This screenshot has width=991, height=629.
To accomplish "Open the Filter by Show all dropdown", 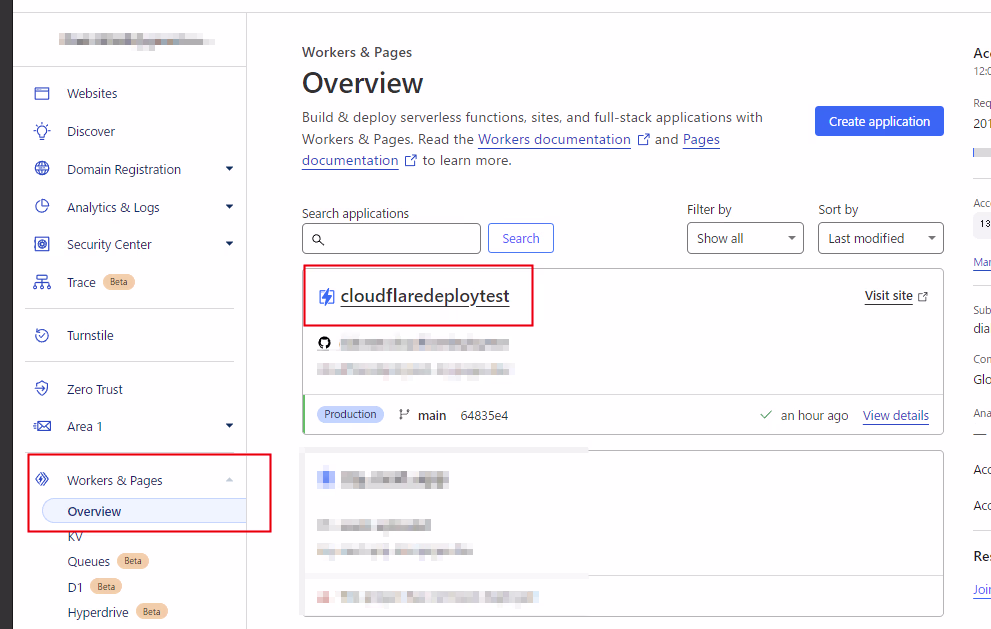I will [x=745, y=238].
